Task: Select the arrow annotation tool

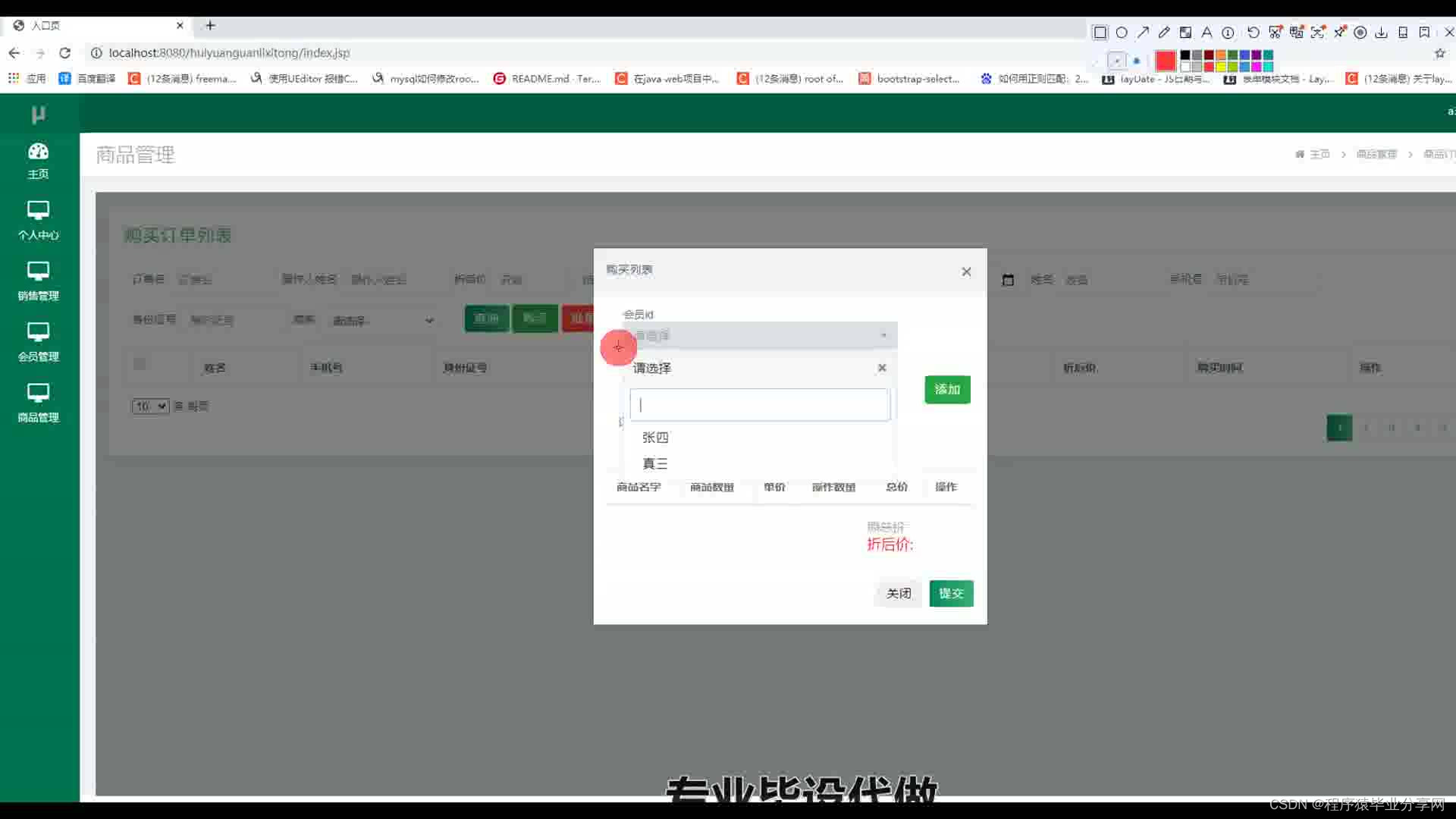Action: [1143, 33]
